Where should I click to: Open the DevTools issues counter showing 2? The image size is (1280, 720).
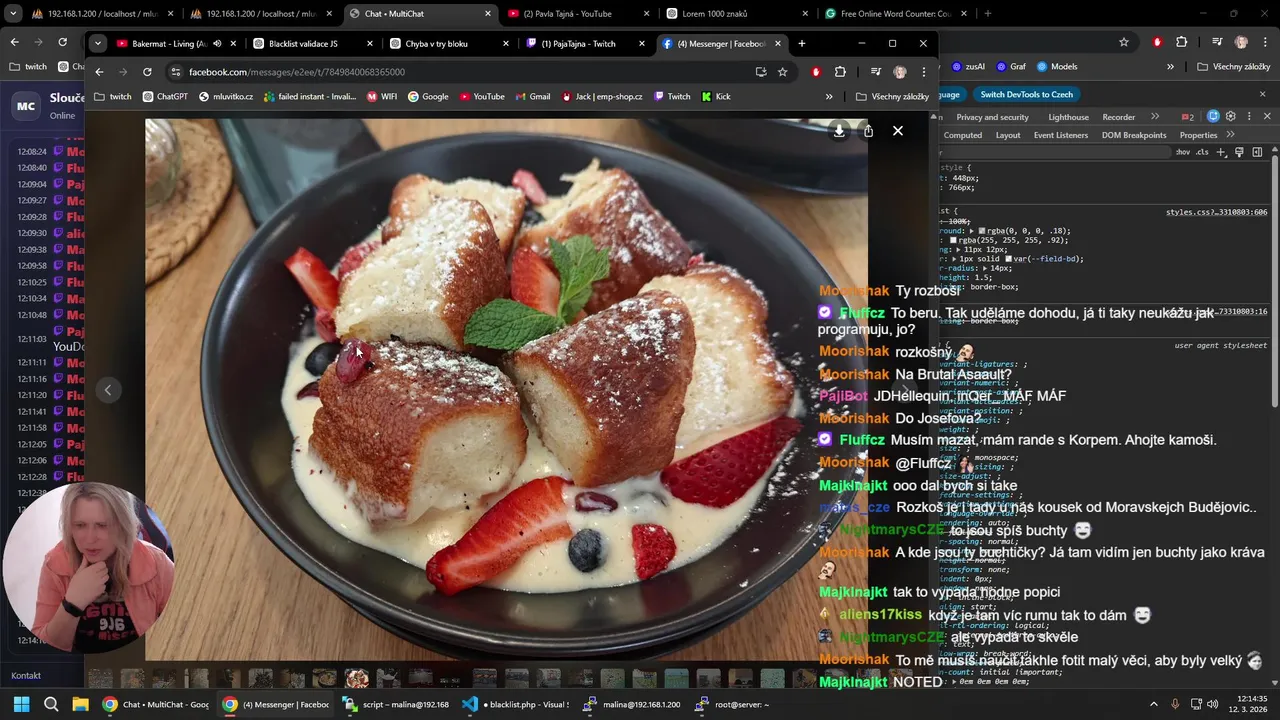coord(1188,117)
